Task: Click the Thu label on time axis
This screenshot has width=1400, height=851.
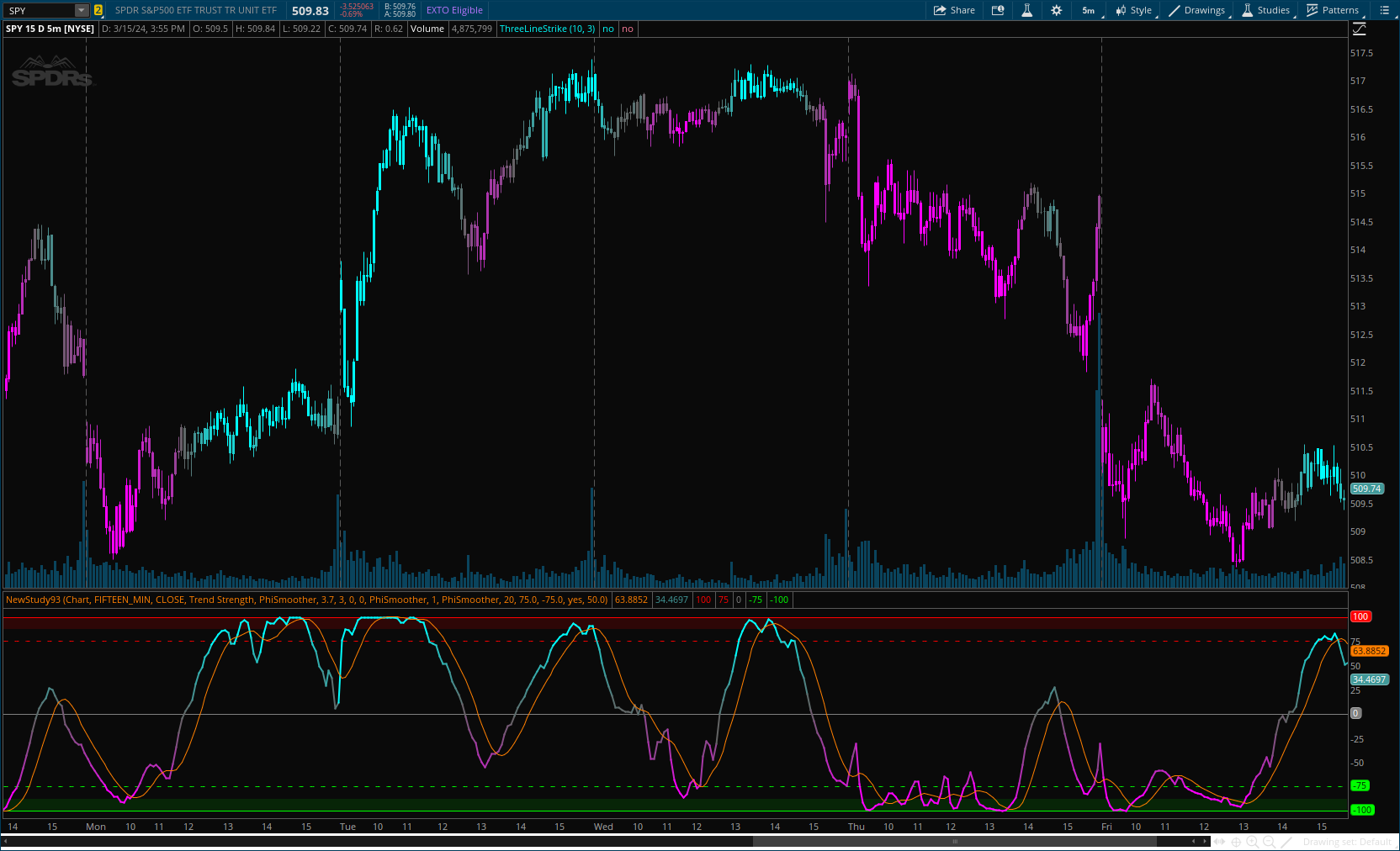Action: tap(856, 827)
